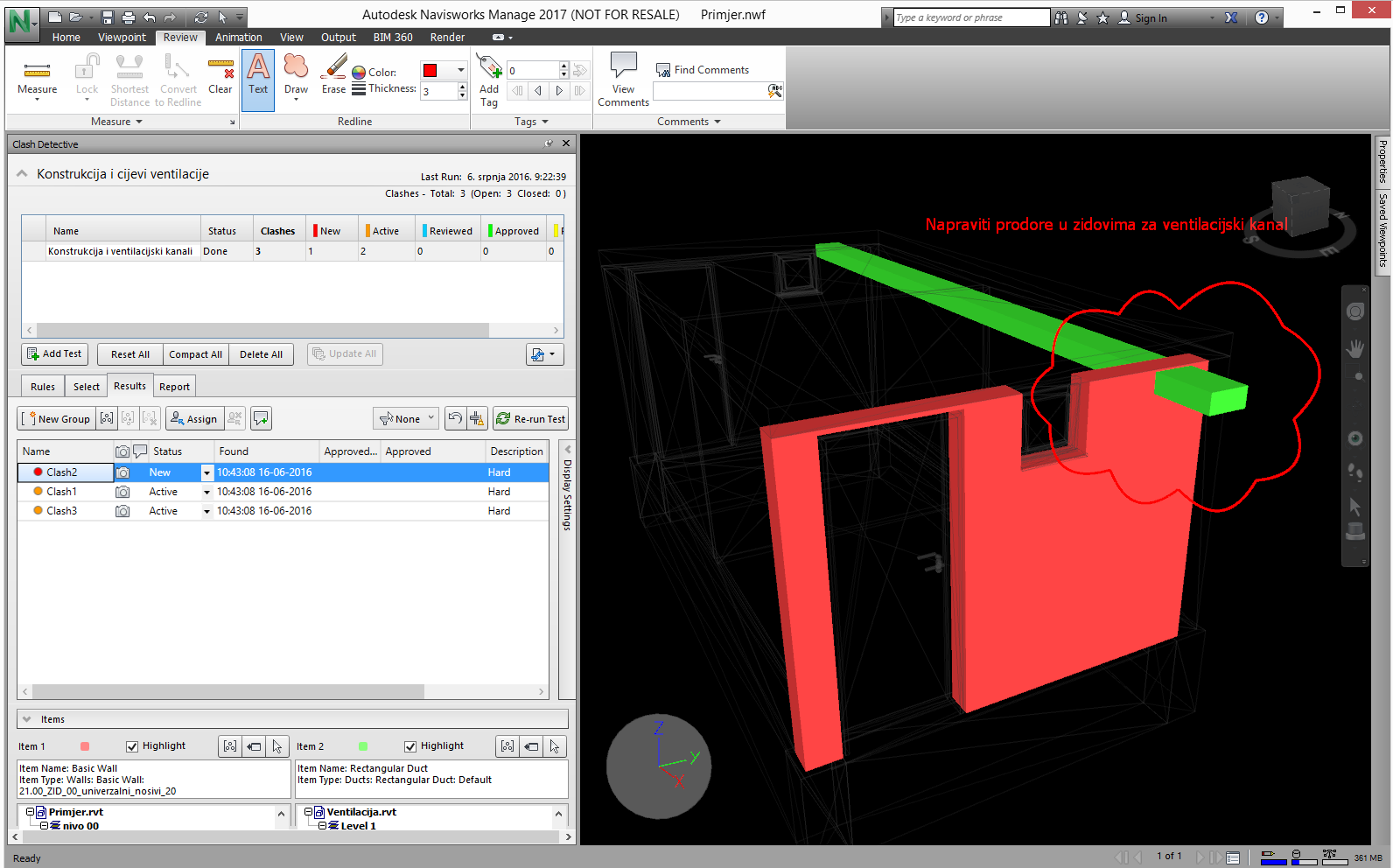Switch to the Report tab

174,387
